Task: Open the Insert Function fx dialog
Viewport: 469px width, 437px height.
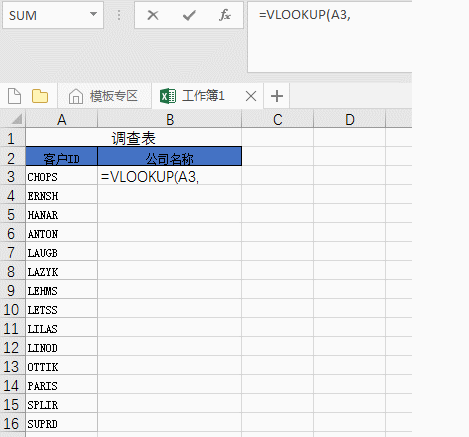Action: [x=225, y=15]
